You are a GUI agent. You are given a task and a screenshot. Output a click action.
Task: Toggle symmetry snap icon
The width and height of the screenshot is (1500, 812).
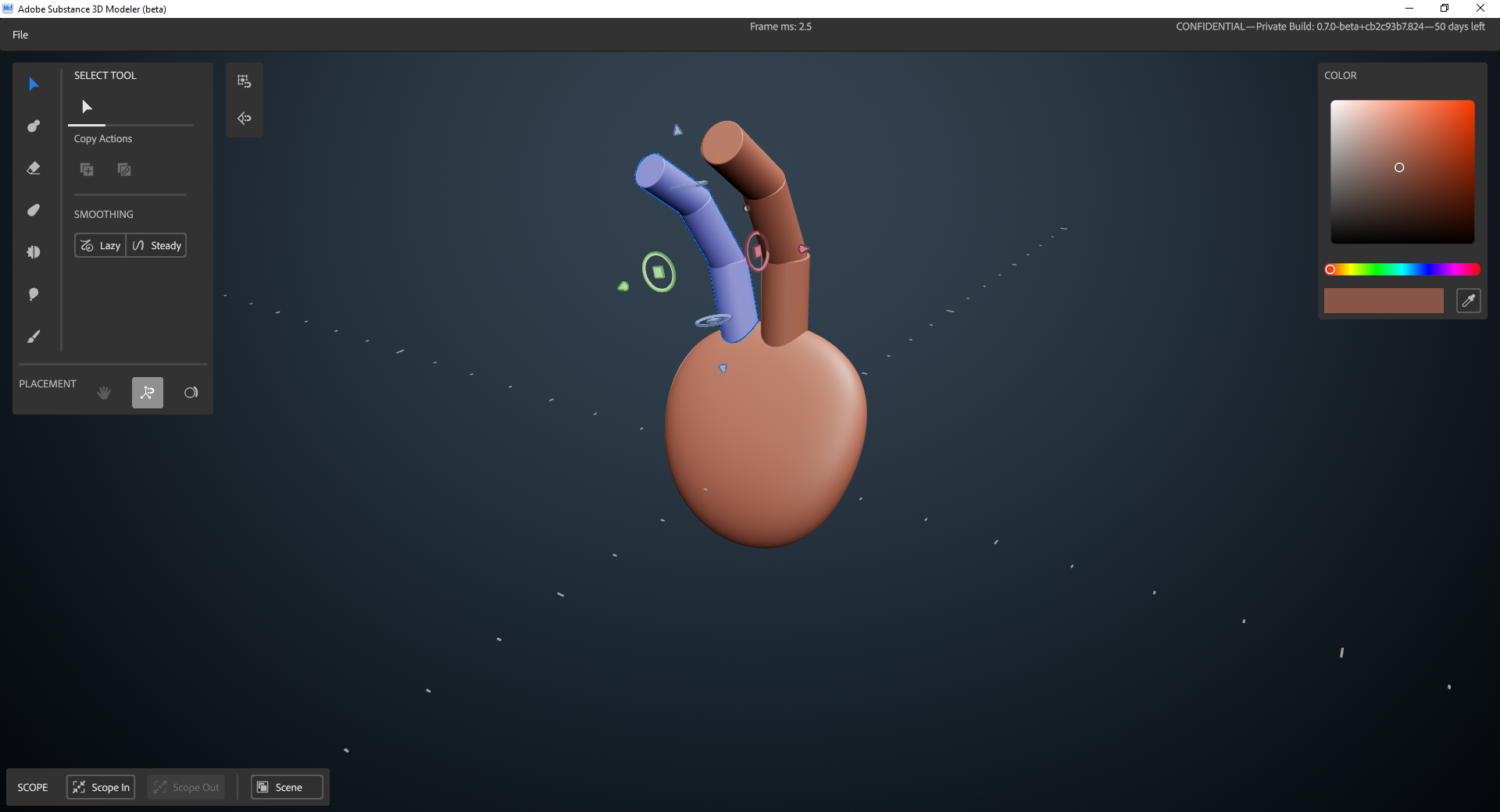coord(245,119)
